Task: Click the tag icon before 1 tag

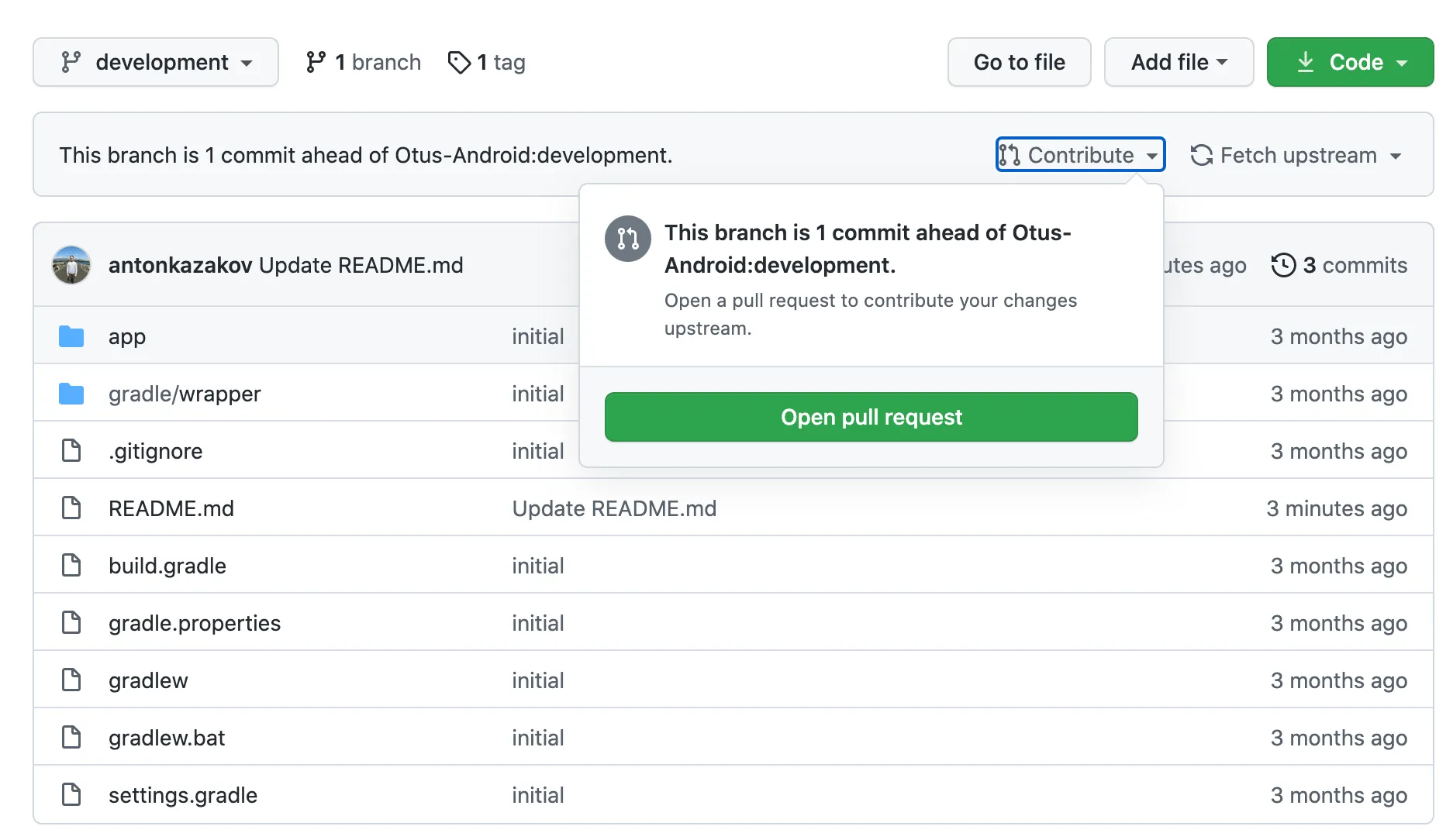Action: point(459,62)
